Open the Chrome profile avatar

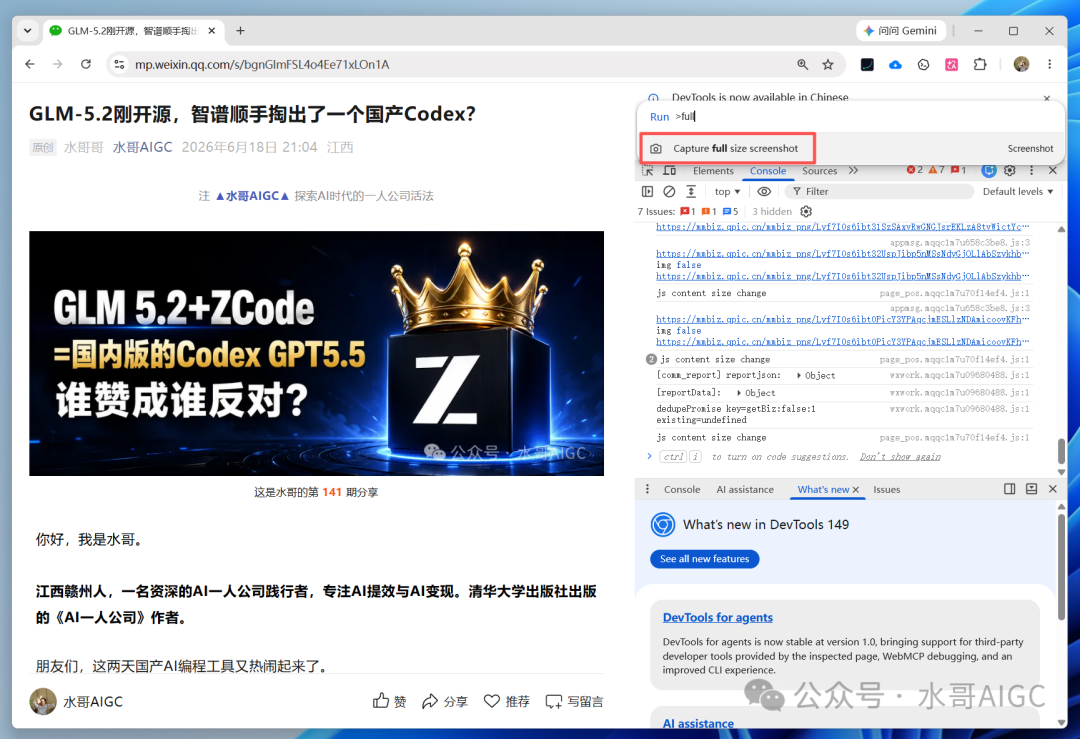(x=1021, y=64)
